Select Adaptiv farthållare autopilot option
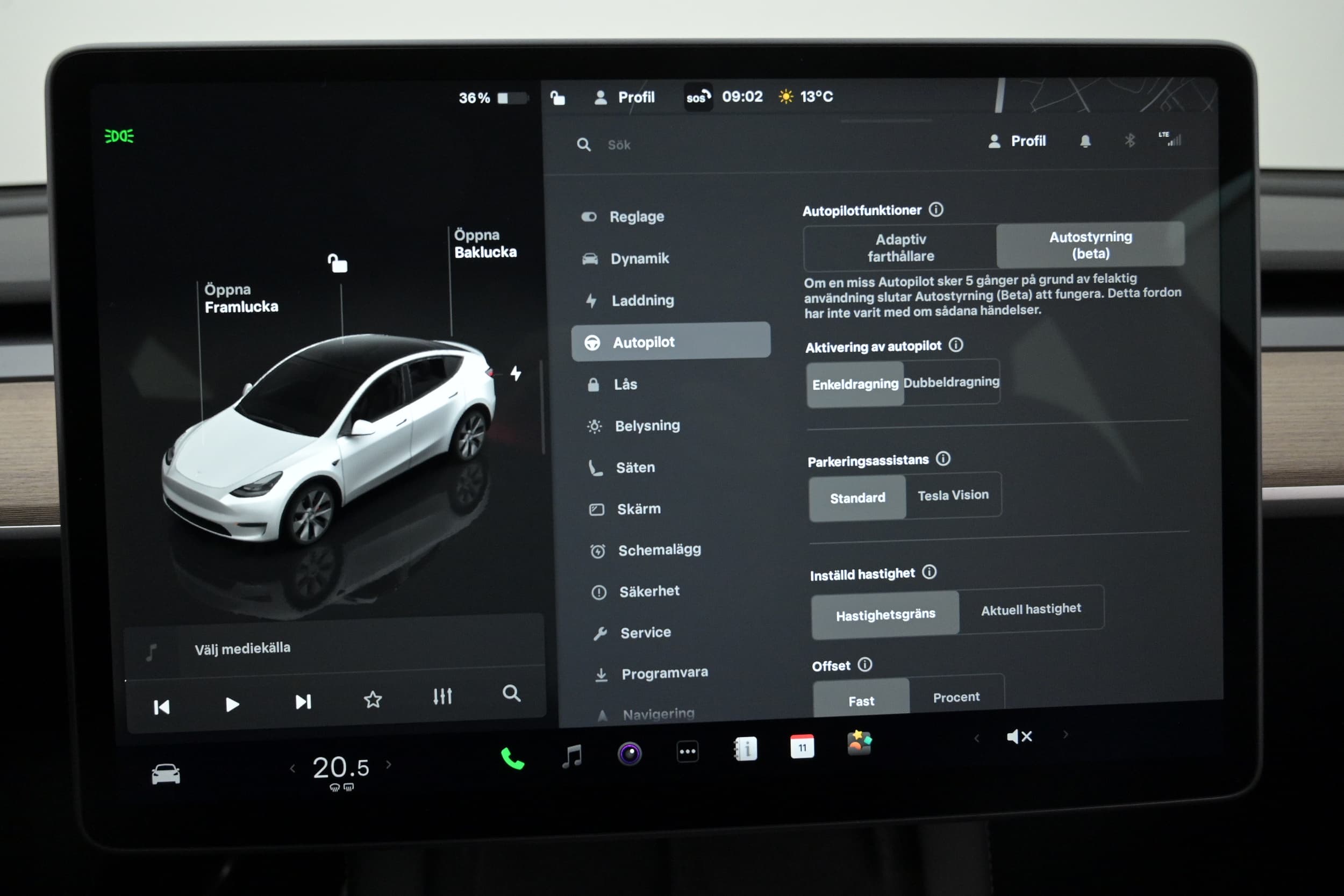1344x896 pixels. point(900,247)
